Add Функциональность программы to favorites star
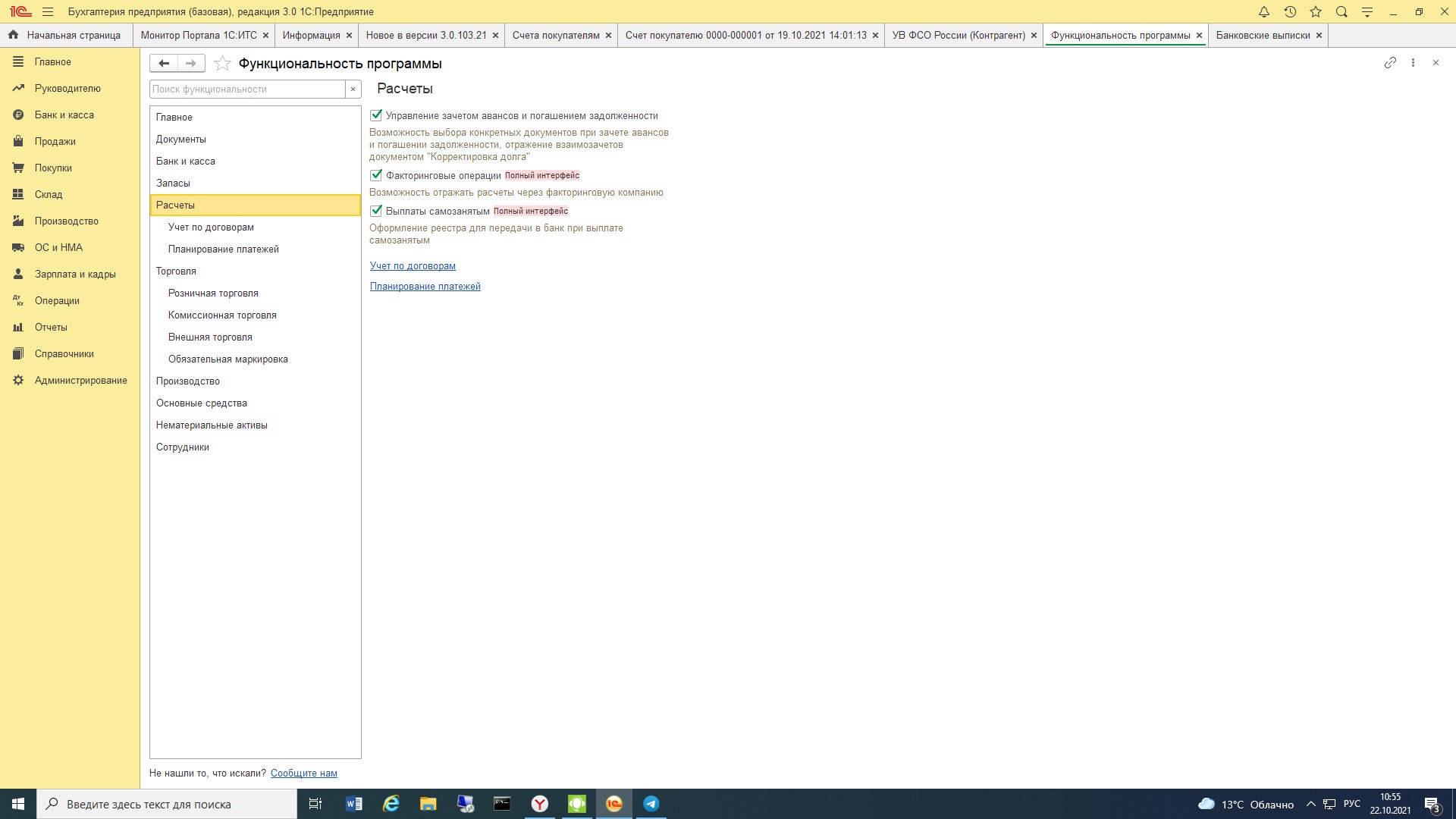This screenshot has height=819, width=1456. click(222, 64)
